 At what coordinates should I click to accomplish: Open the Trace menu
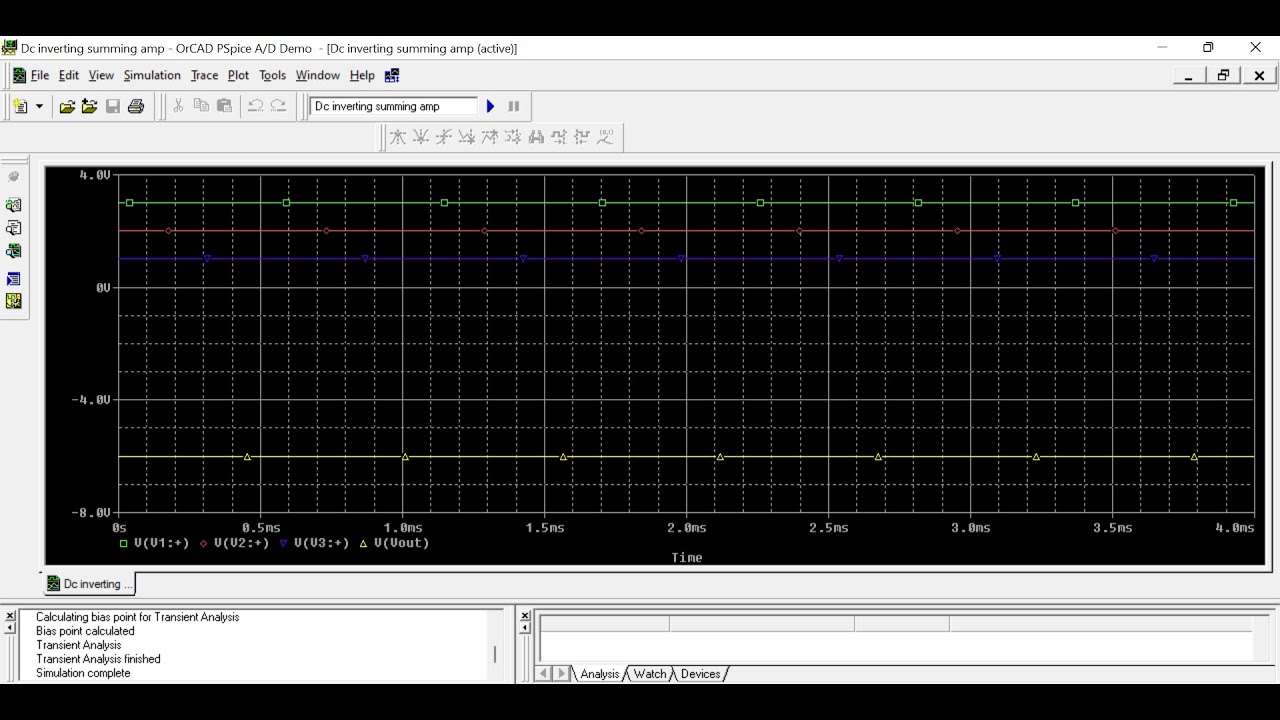[204, 75]
